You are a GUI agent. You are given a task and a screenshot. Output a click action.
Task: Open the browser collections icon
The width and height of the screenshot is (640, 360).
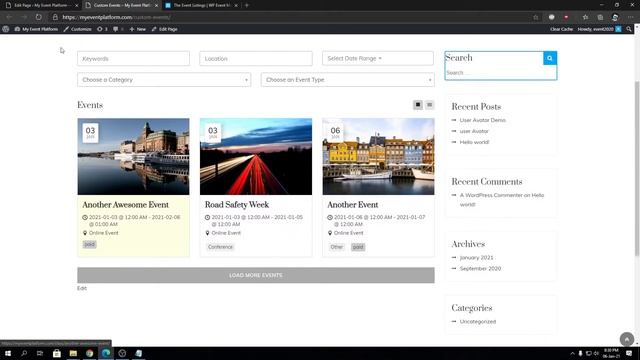(600, 17)
